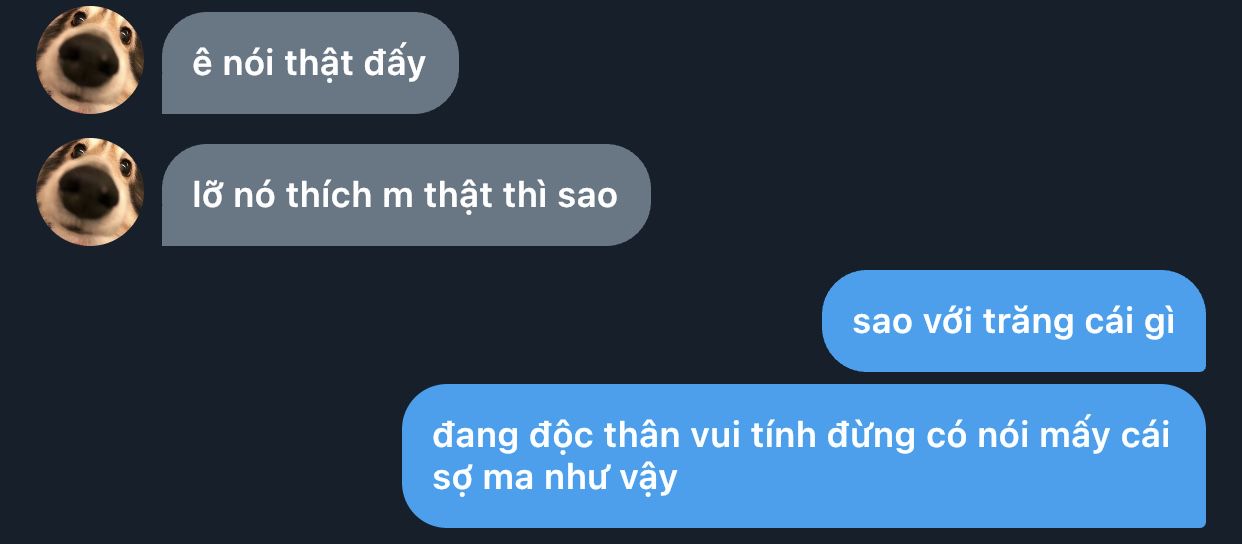This screenshot has height=544, width=1242.
Task: Click the word "sao" ending the gray message
Action: (588, 196)
